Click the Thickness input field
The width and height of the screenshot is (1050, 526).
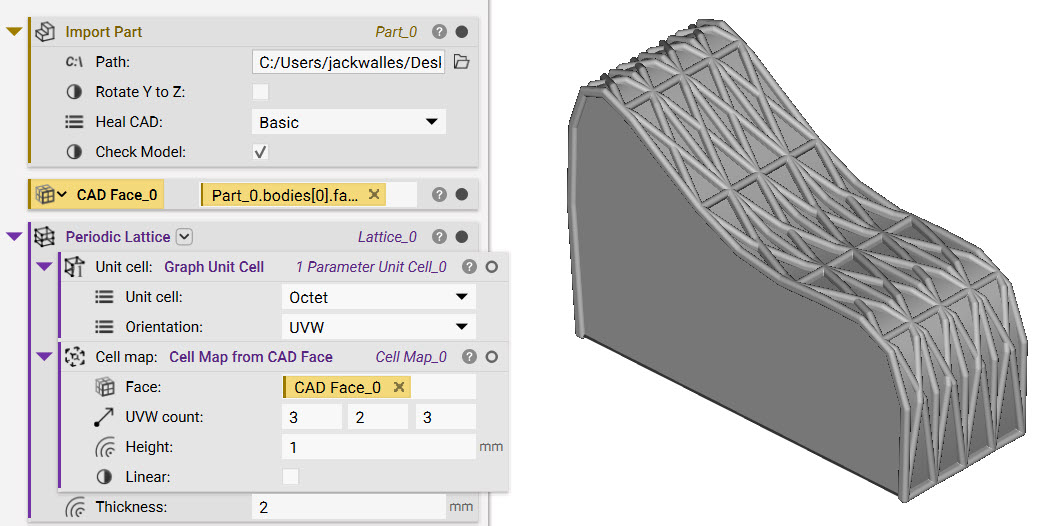coord(348,507)
